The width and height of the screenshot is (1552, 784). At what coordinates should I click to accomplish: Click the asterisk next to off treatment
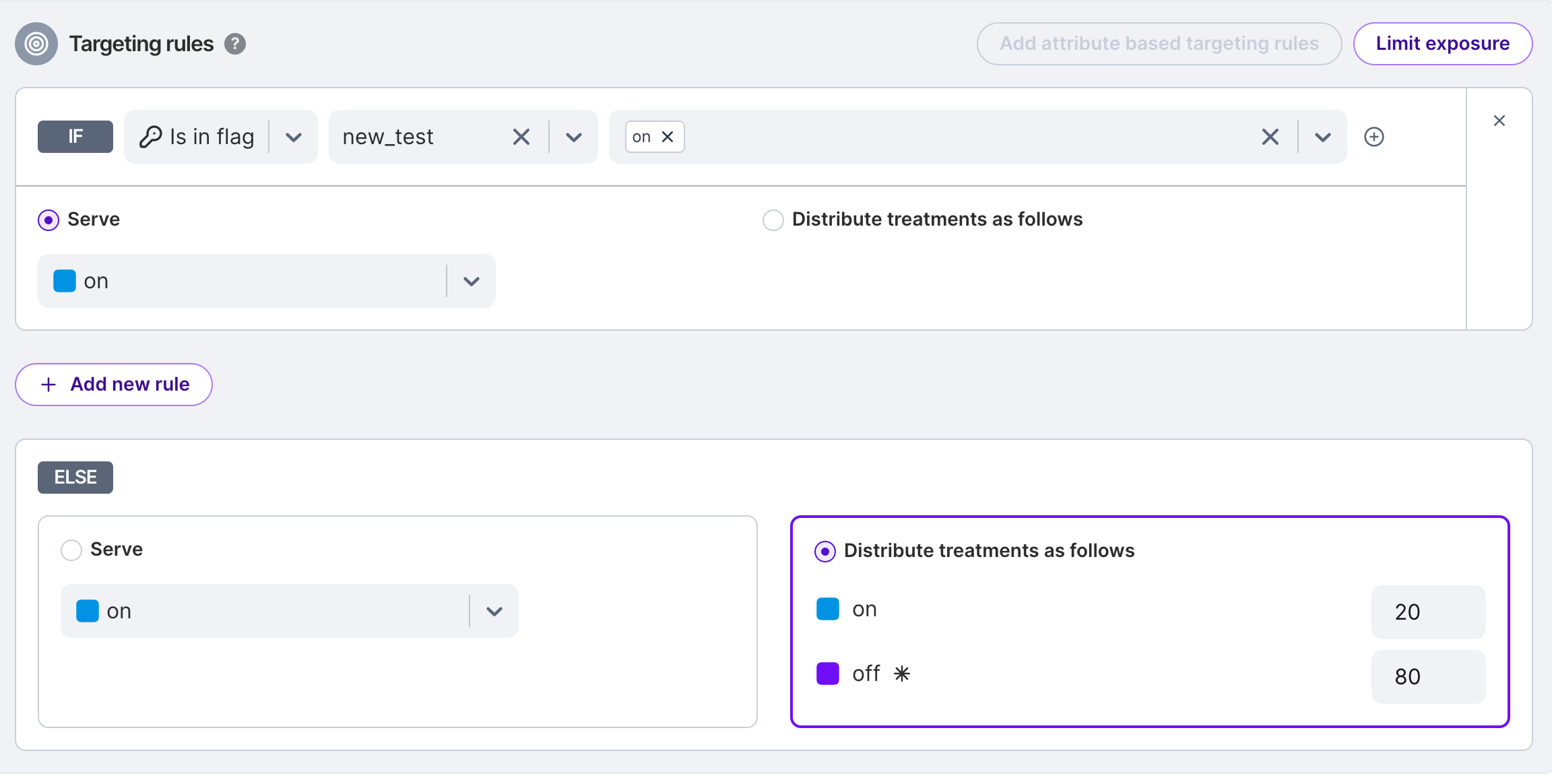coord(902,674)
